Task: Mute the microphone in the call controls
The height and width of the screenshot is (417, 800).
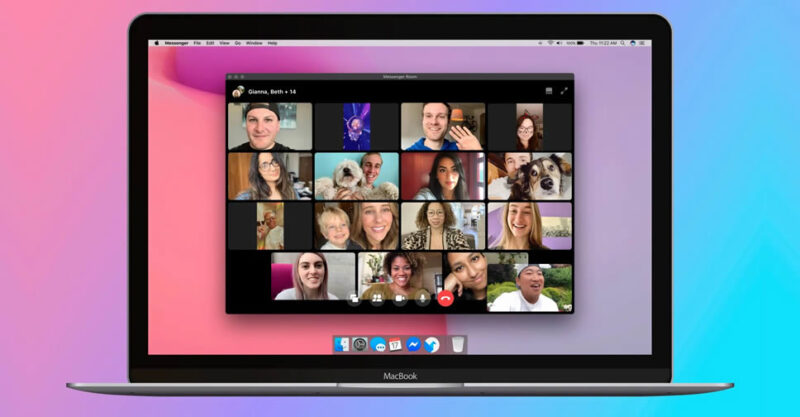Action: [423, 298]
